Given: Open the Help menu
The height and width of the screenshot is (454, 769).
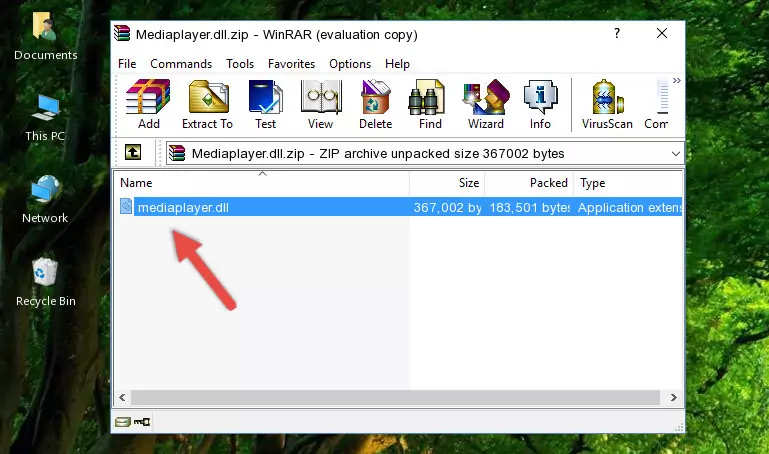Looking at the screenshot, I should [x=397, y=64].
